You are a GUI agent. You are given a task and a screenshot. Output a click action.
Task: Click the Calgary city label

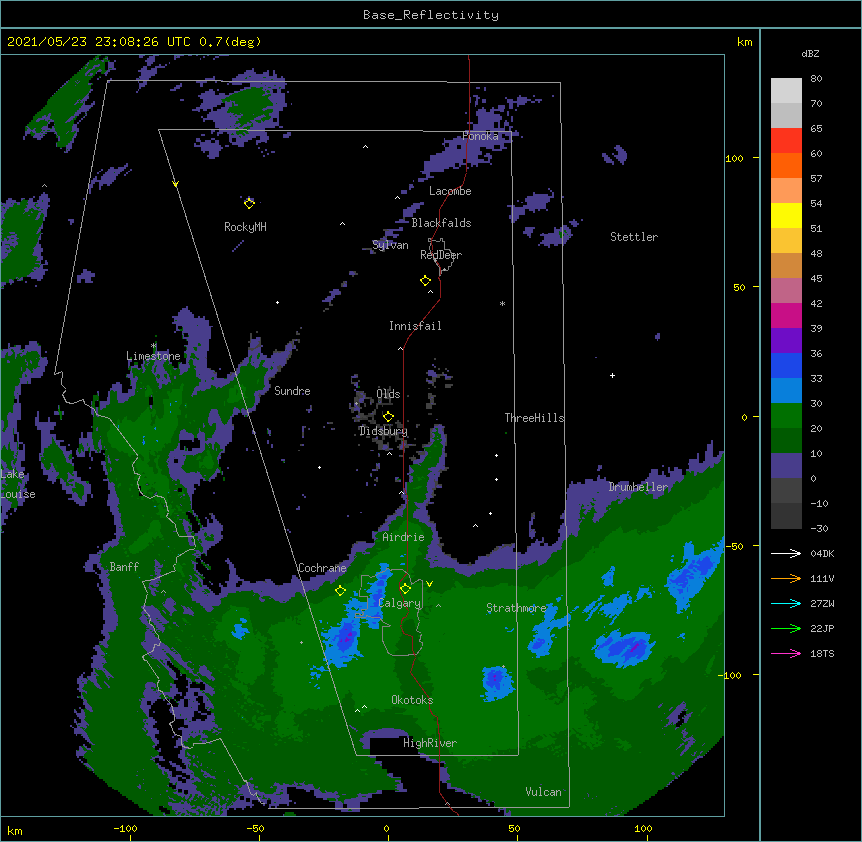399,603
